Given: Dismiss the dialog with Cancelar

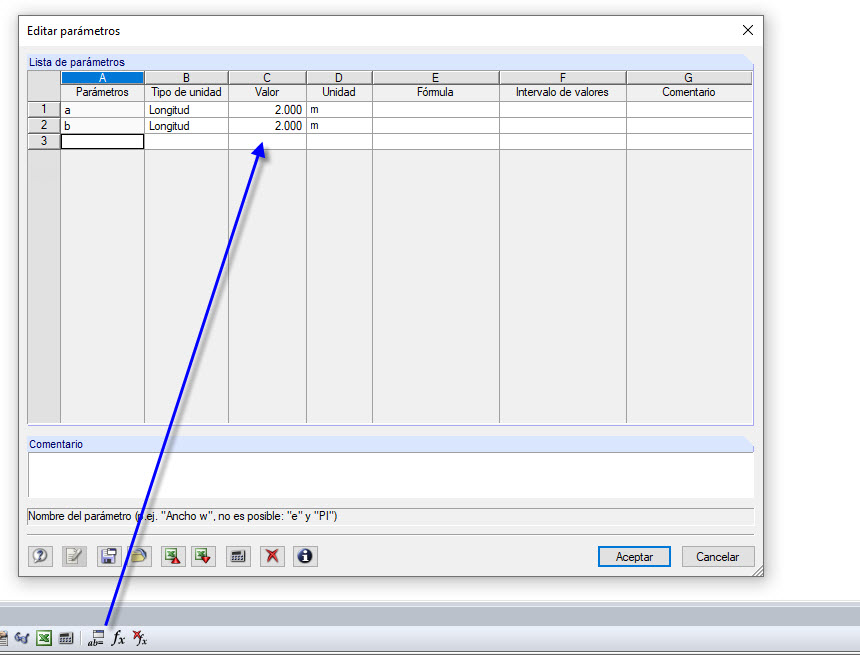Looking at the screenshot, I should point(718,556).
